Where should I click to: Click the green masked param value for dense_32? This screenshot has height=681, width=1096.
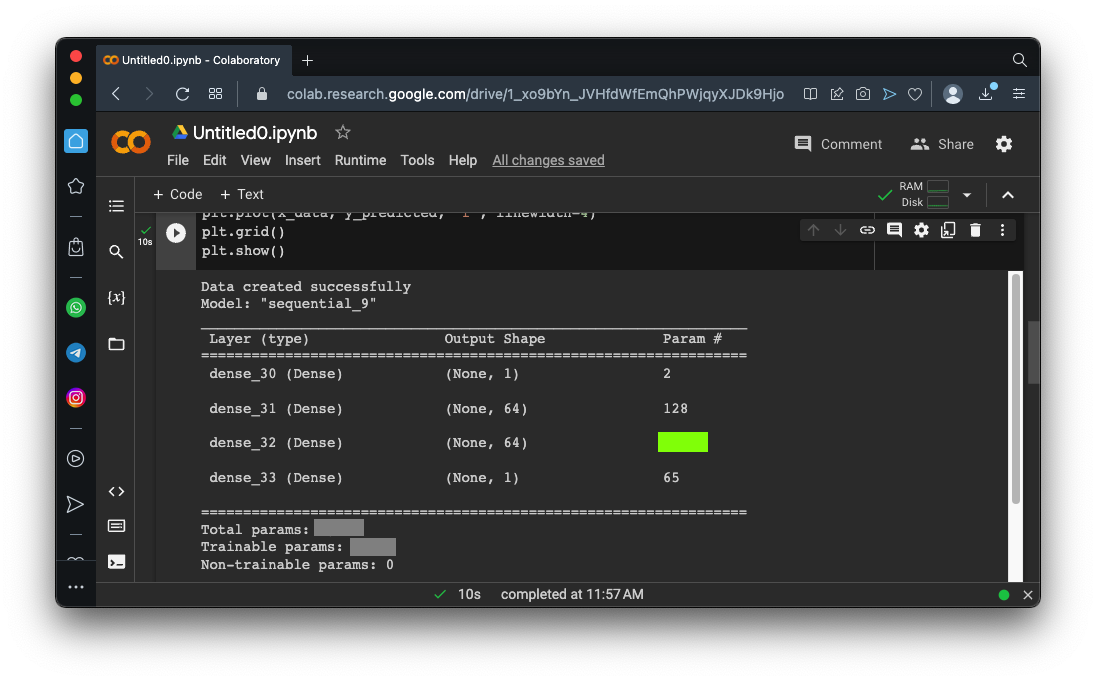point(683,442)
